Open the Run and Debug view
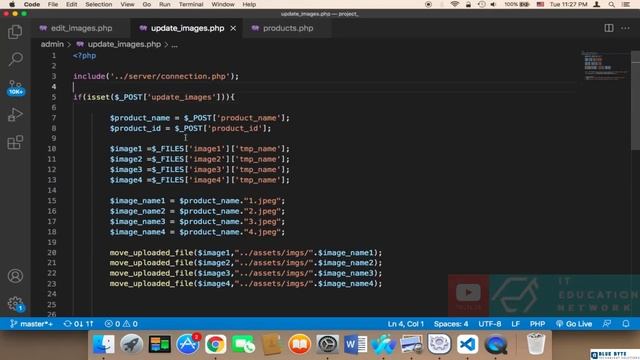 [x=15, y=115]
